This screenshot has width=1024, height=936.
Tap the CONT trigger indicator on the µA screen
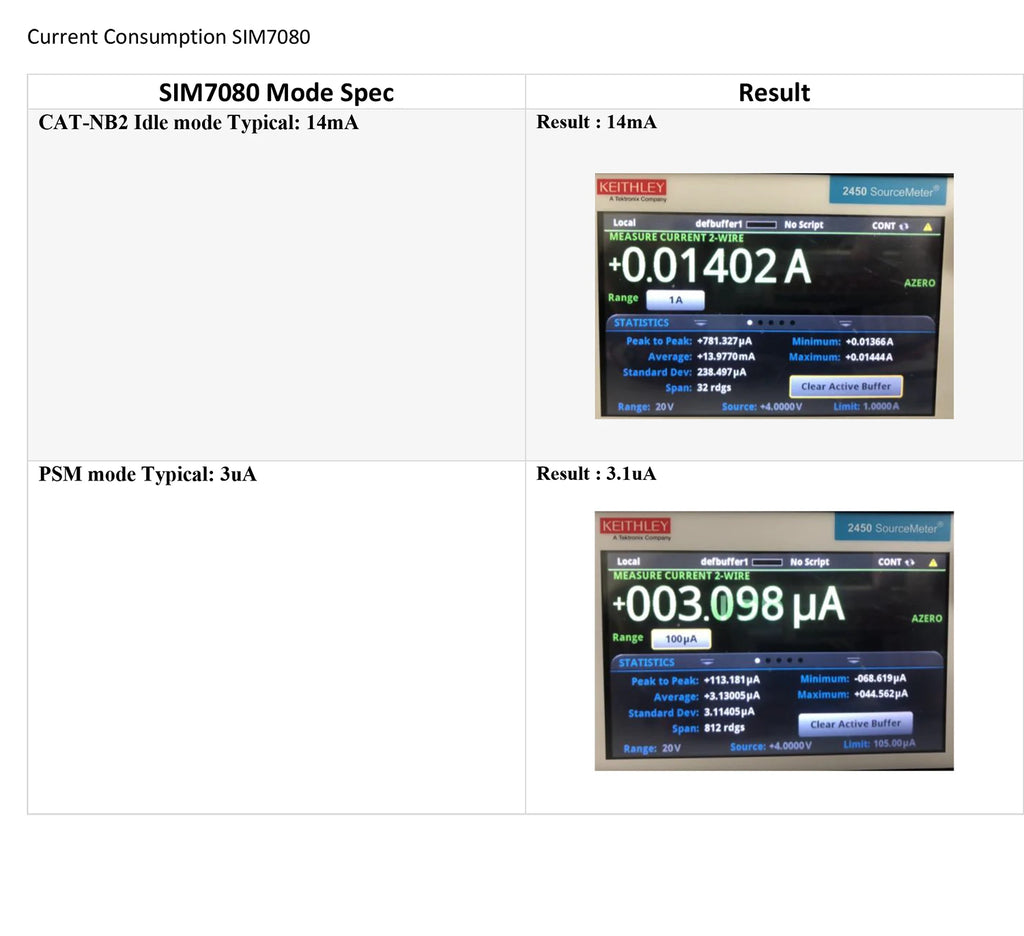click(896, 562)
